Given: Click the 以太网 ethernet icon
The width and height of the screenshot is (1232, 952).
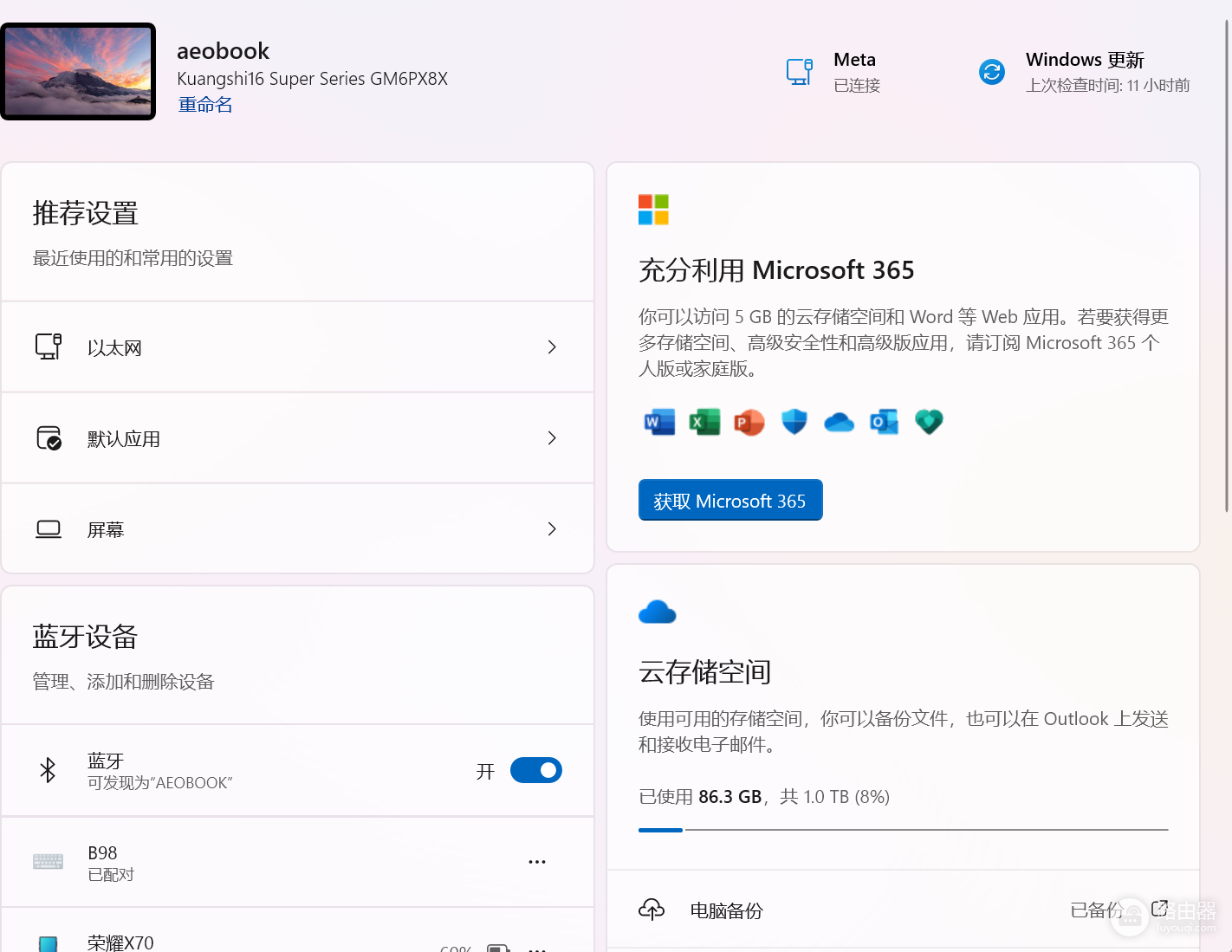Looking at the screenshot, I should pyautogui.click(x=49, y=346).
